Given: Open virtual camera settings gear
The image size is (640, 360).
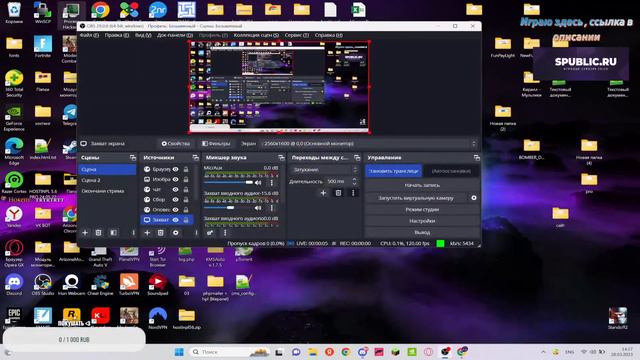Looking at the screenshot, I should [474, 198].
